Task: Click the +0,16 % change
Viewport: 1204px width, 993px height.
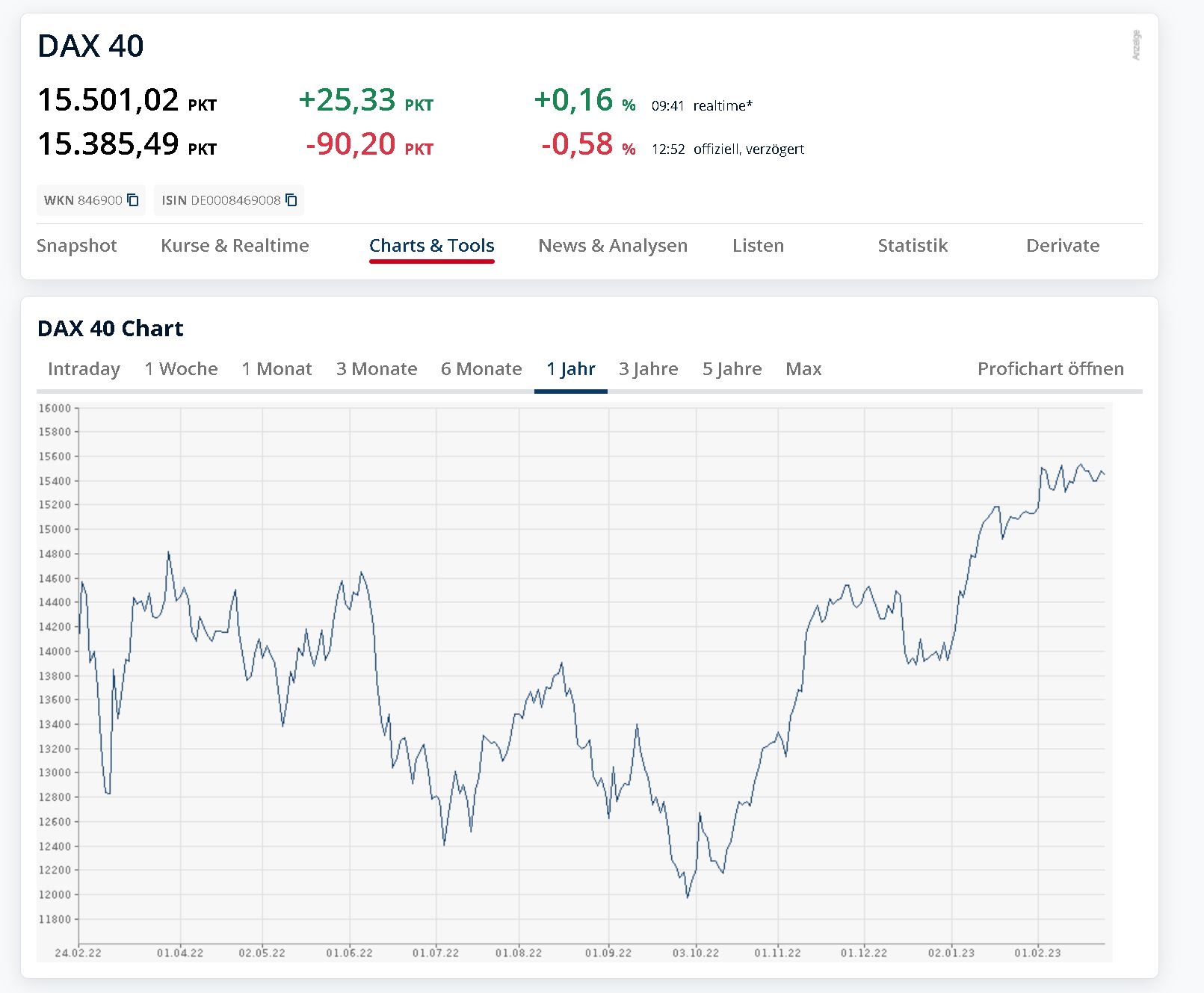Action: (584, 100)
